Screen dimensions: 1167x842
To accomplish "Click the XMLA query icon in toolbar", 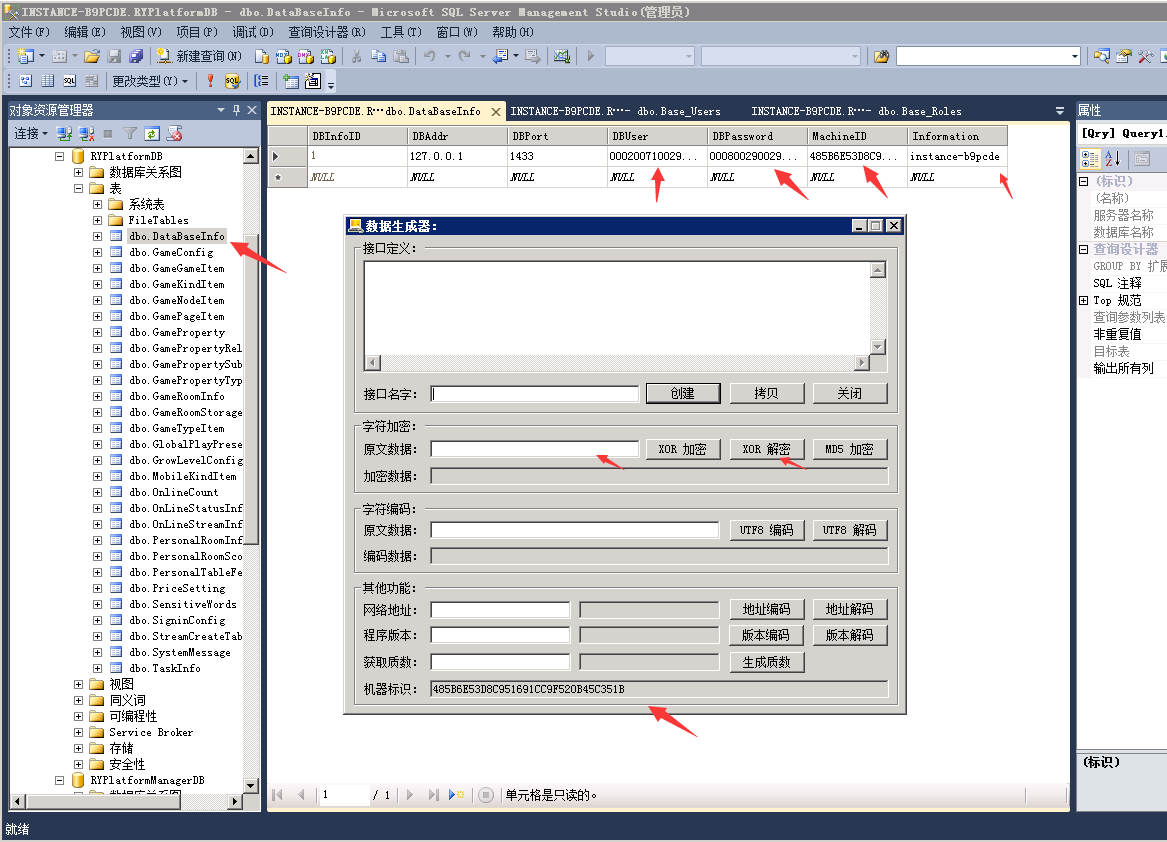I will point(328,56).
